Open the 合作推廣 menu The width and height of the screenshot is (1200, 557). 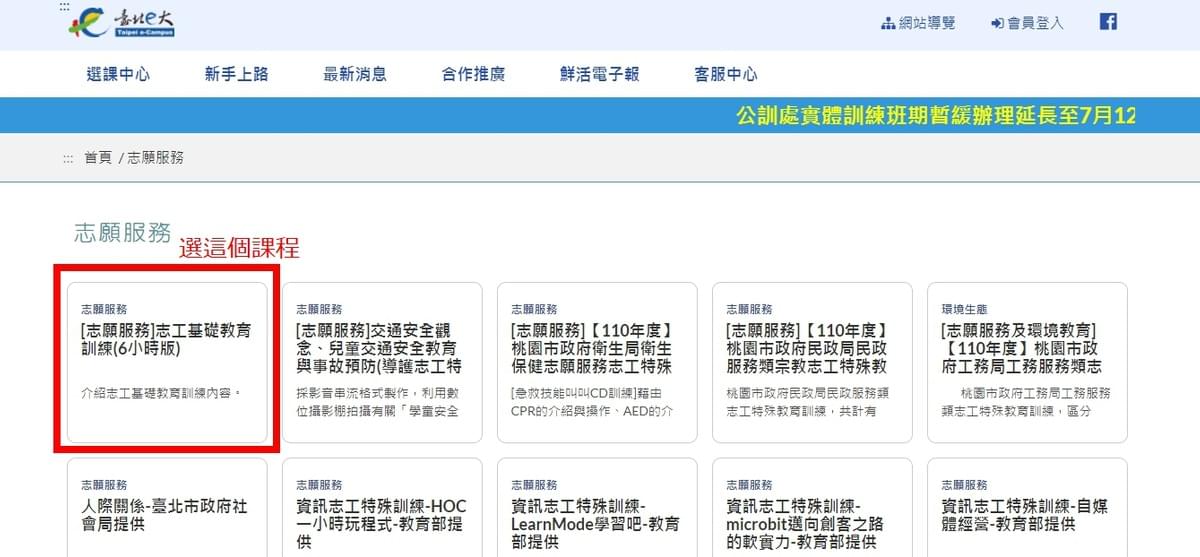pos(473,74)
